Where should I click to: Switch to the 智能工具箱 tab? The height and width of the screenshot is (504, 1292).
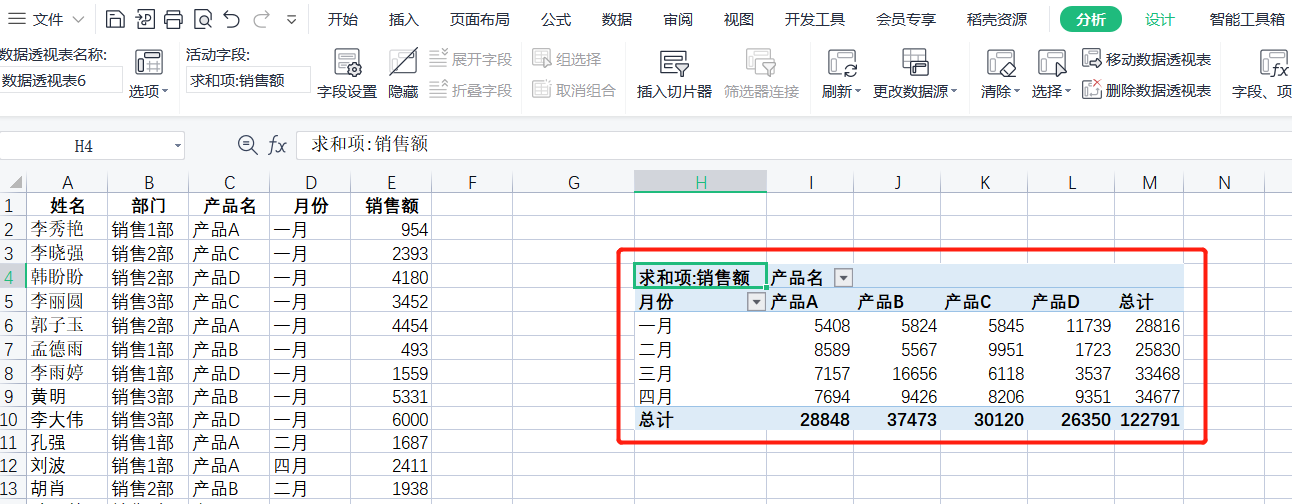[1247, 19]
